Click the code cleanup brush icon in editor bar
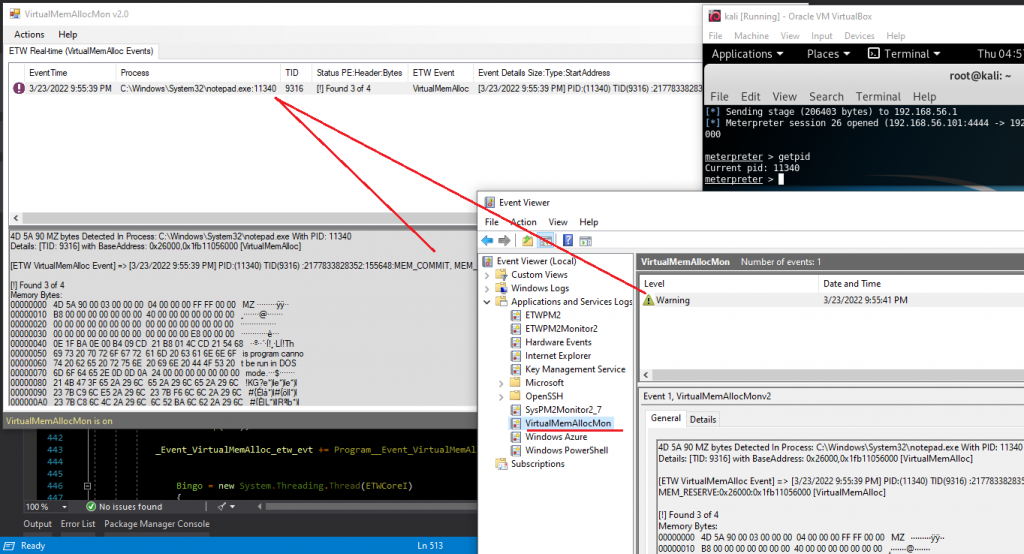Screen dimensions: 1024x554 (223, 506)
